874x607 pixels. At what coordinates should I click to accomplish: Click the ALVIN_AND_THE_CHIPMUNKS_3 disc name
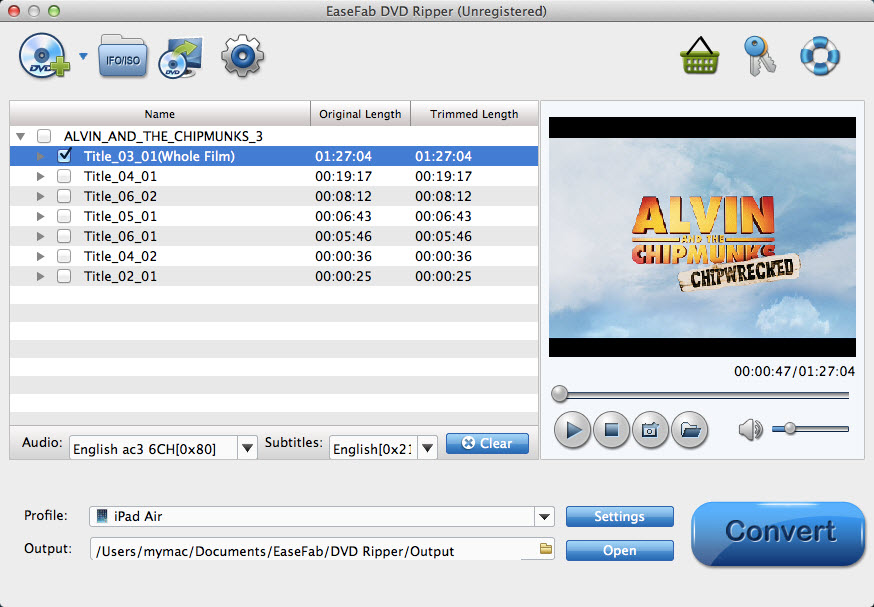pyautogui.click(x=163, y=136)
